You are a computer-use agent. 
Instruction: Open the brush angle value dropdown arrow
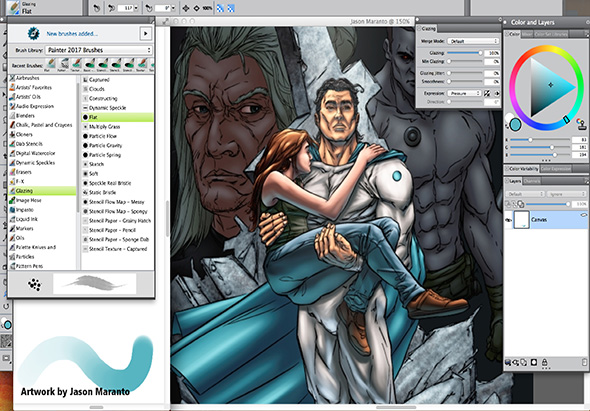coord(173,8)
